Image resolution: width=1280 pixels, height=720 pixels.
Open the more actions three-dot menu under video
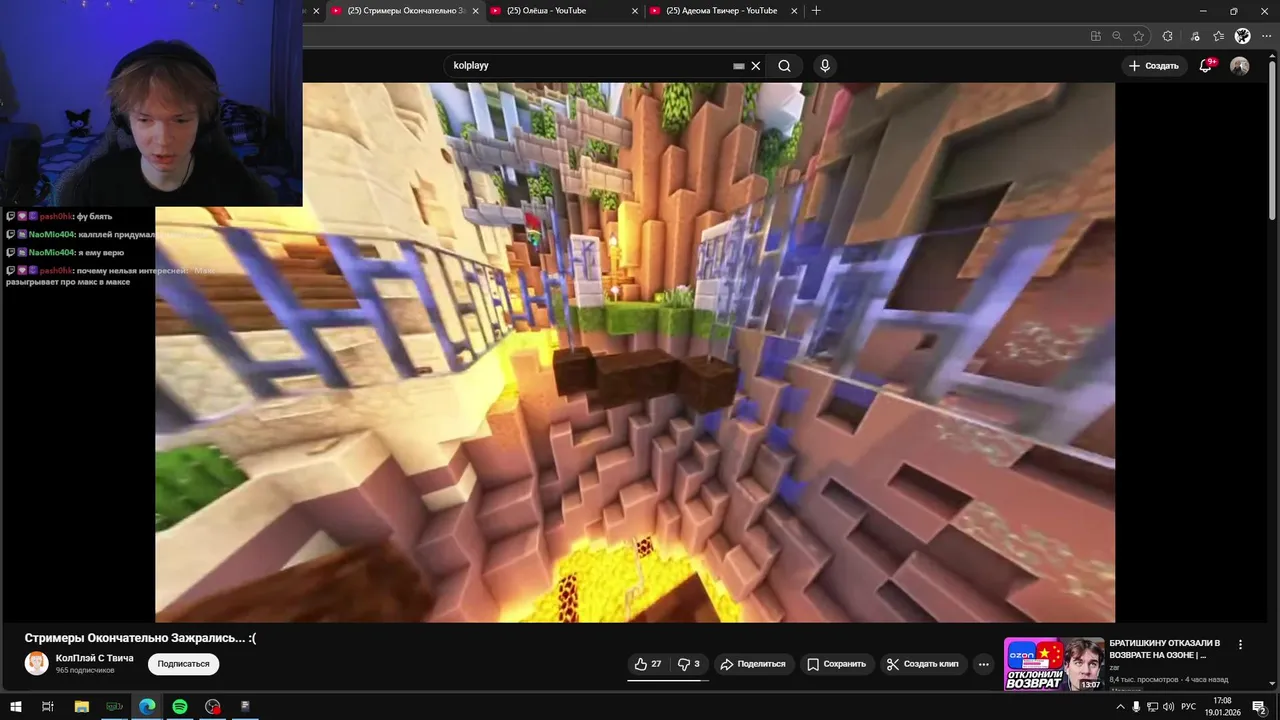984,664
